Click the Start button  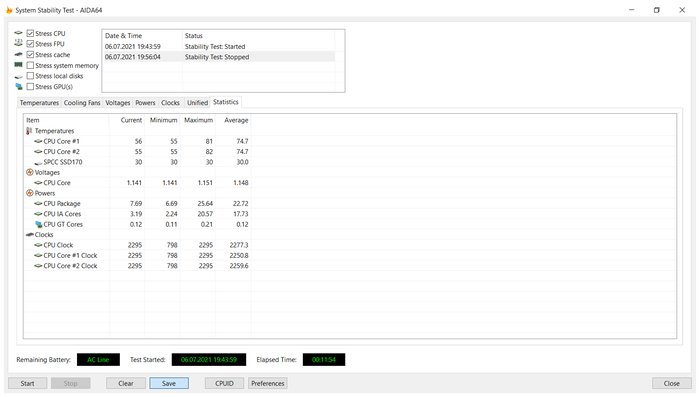coord(27,383)
